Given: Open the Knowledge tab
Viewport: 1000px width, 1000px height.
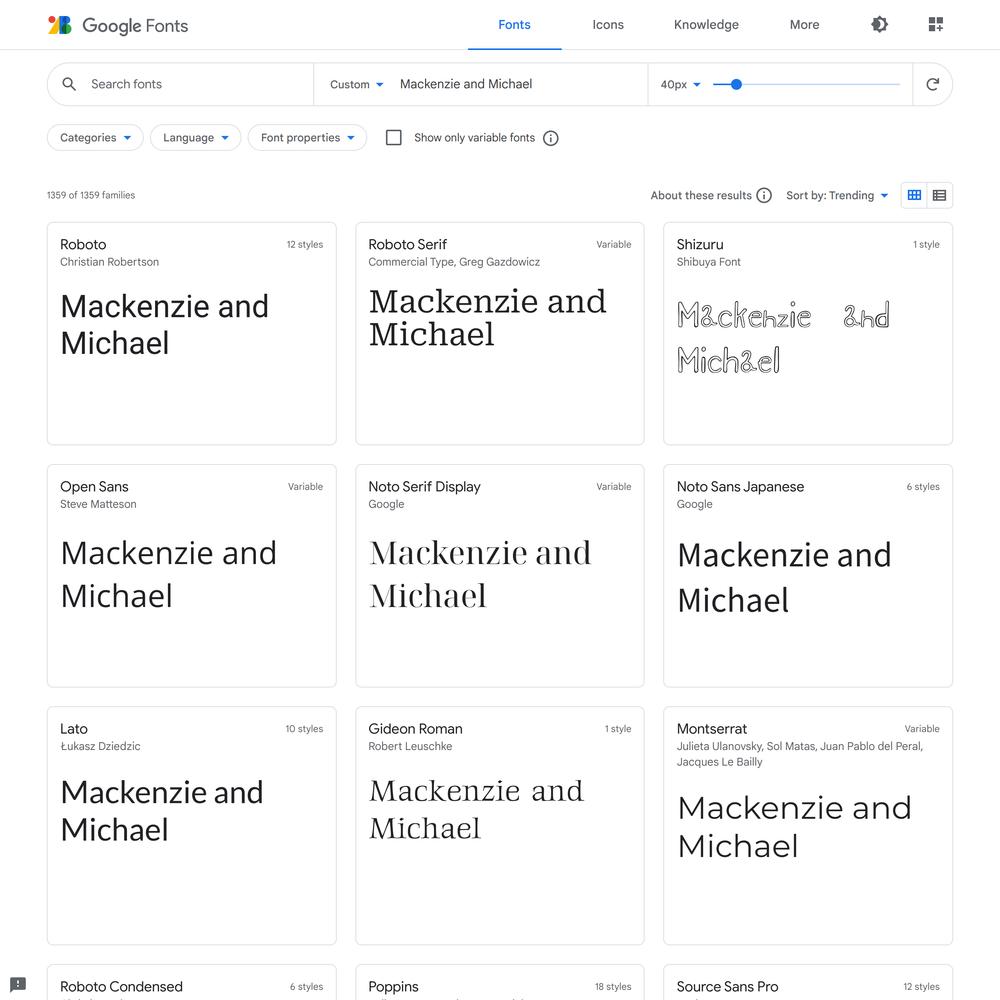Looking at the screenshot, I should click(x=706, y=25).
